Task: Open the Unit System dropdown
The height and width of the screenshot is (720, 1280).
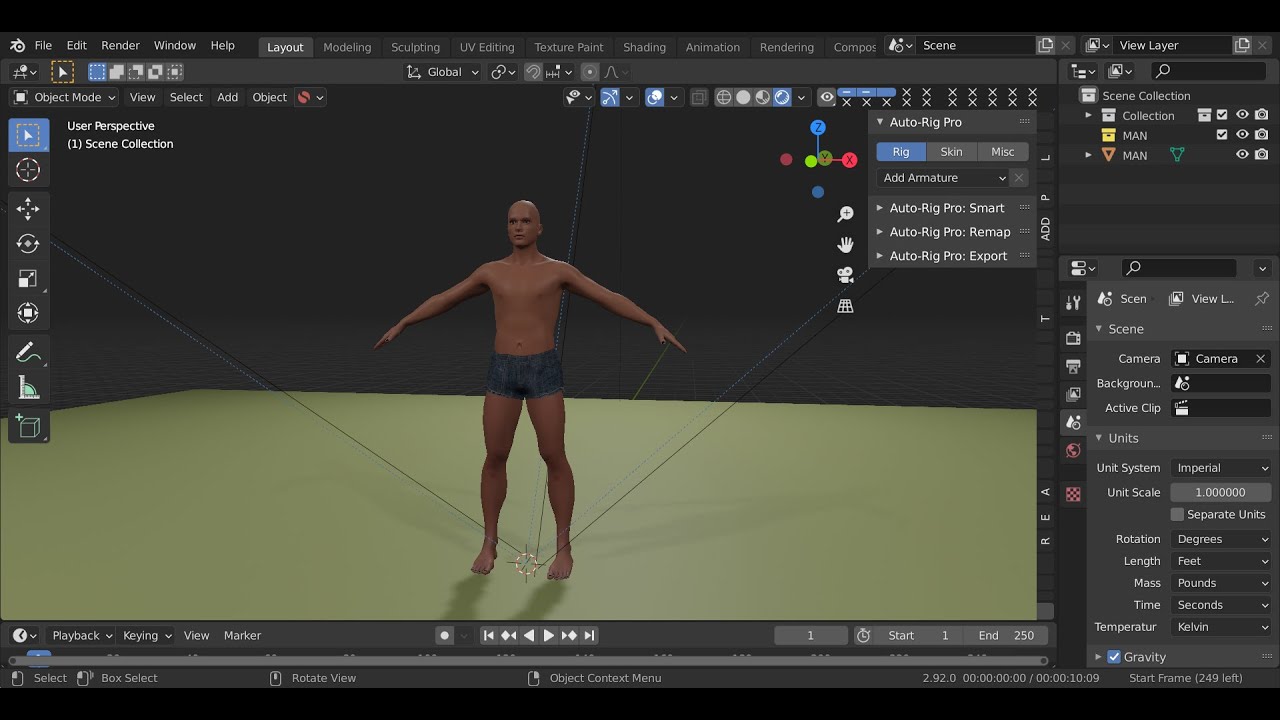Action: click(1221, 468)
